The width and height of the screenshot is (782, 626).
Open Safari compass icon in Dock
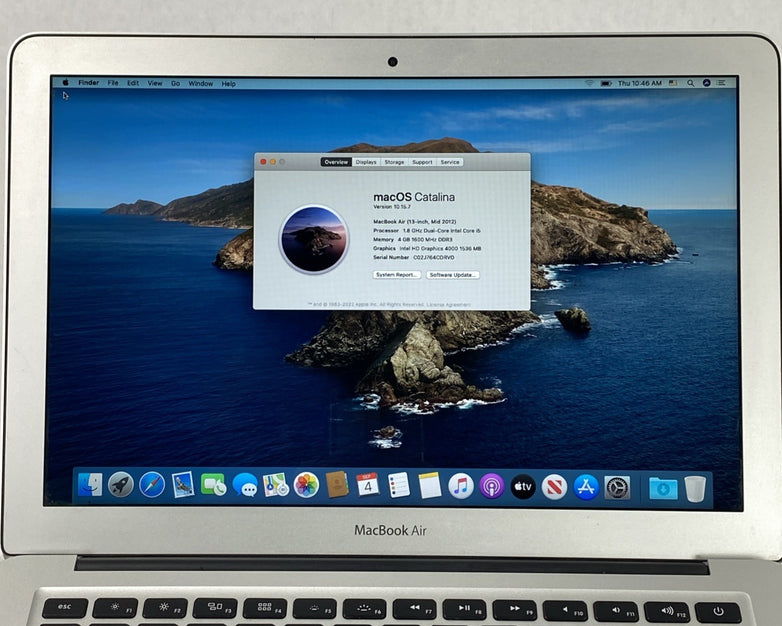click(x=152, y=485)
